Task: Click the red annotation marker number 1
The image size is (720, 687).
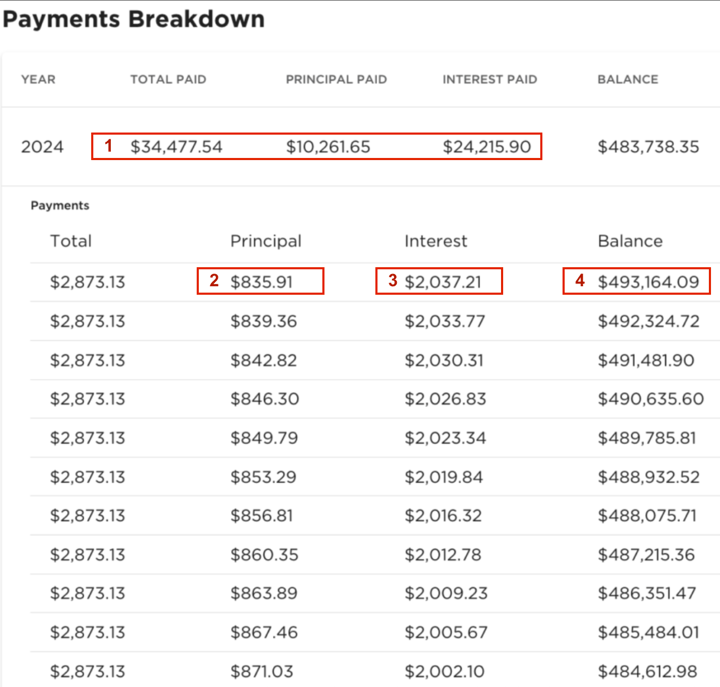Action: (x=109, y=146)
